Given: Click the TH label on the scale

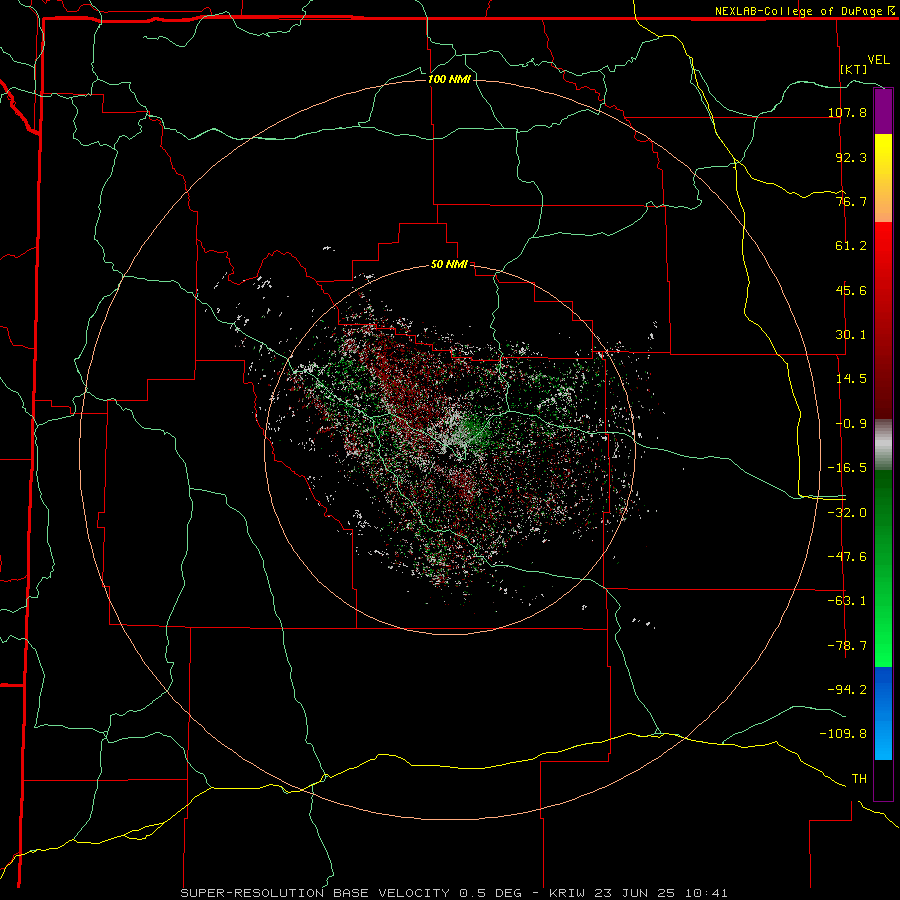Looking at the screenshot, I should tap(859, 778).
